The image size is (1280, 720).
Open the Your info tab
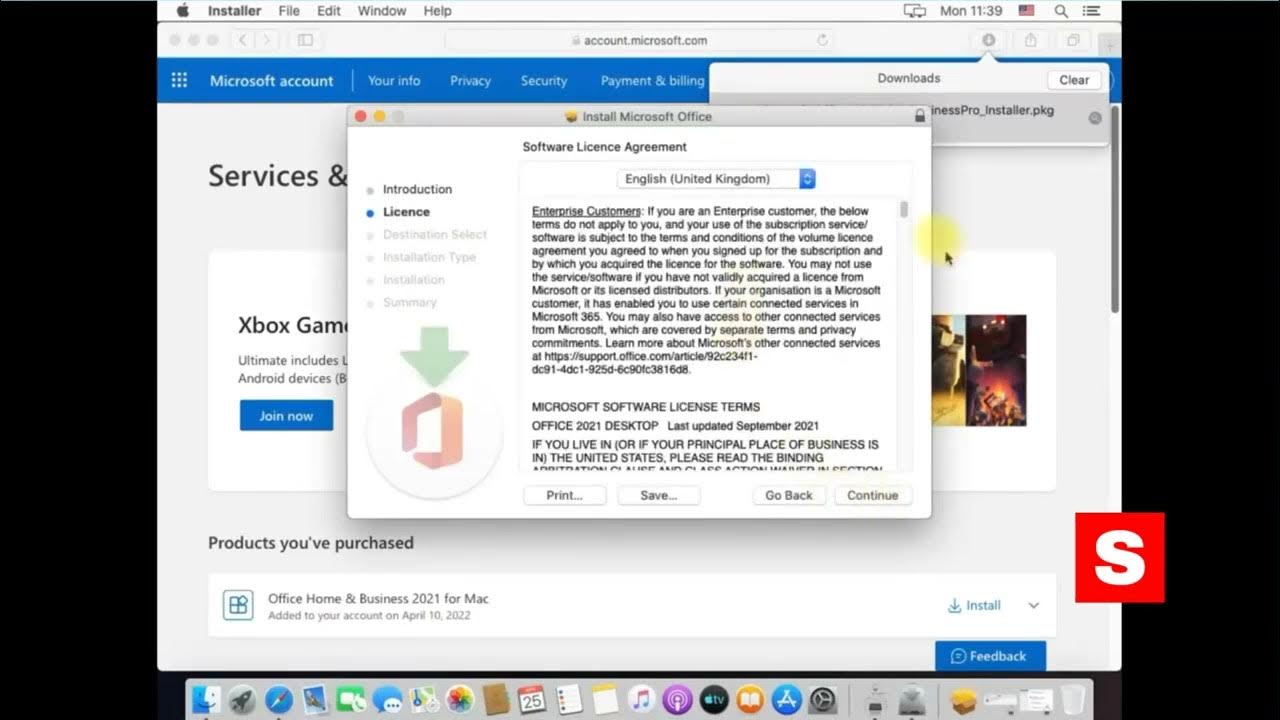pyautogui.click(x=394, y=81)
